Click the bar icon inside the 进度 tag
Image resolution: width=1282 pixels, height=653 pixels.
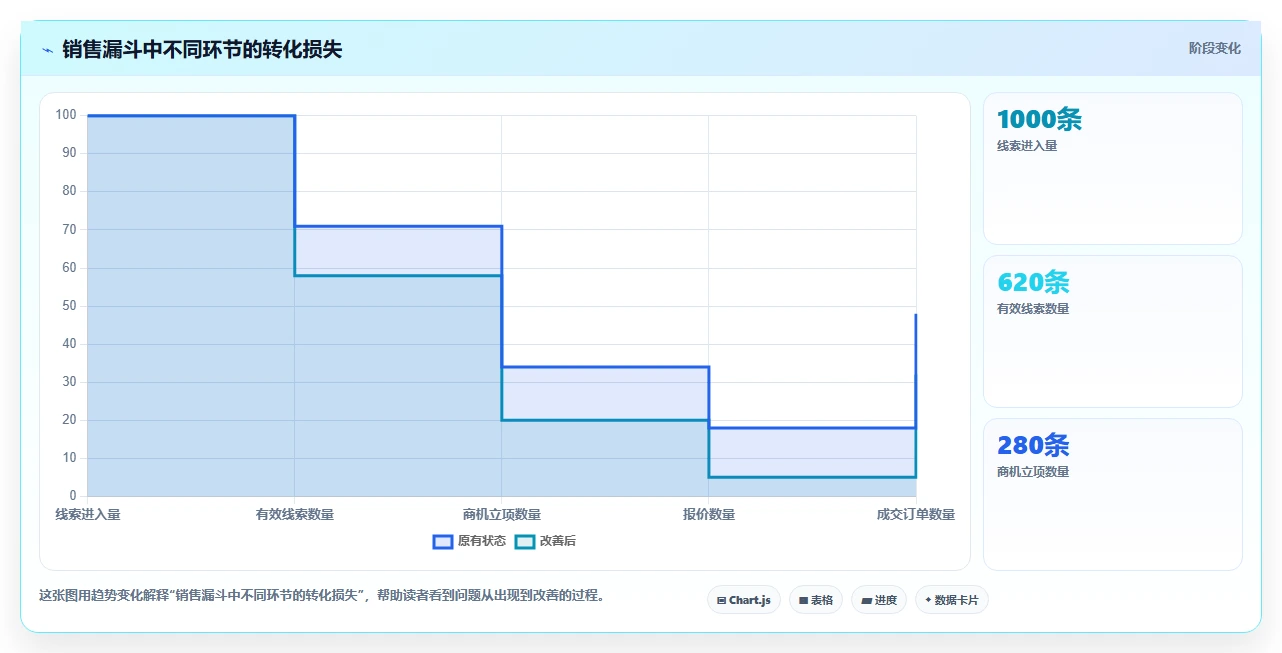click(866, 600)
